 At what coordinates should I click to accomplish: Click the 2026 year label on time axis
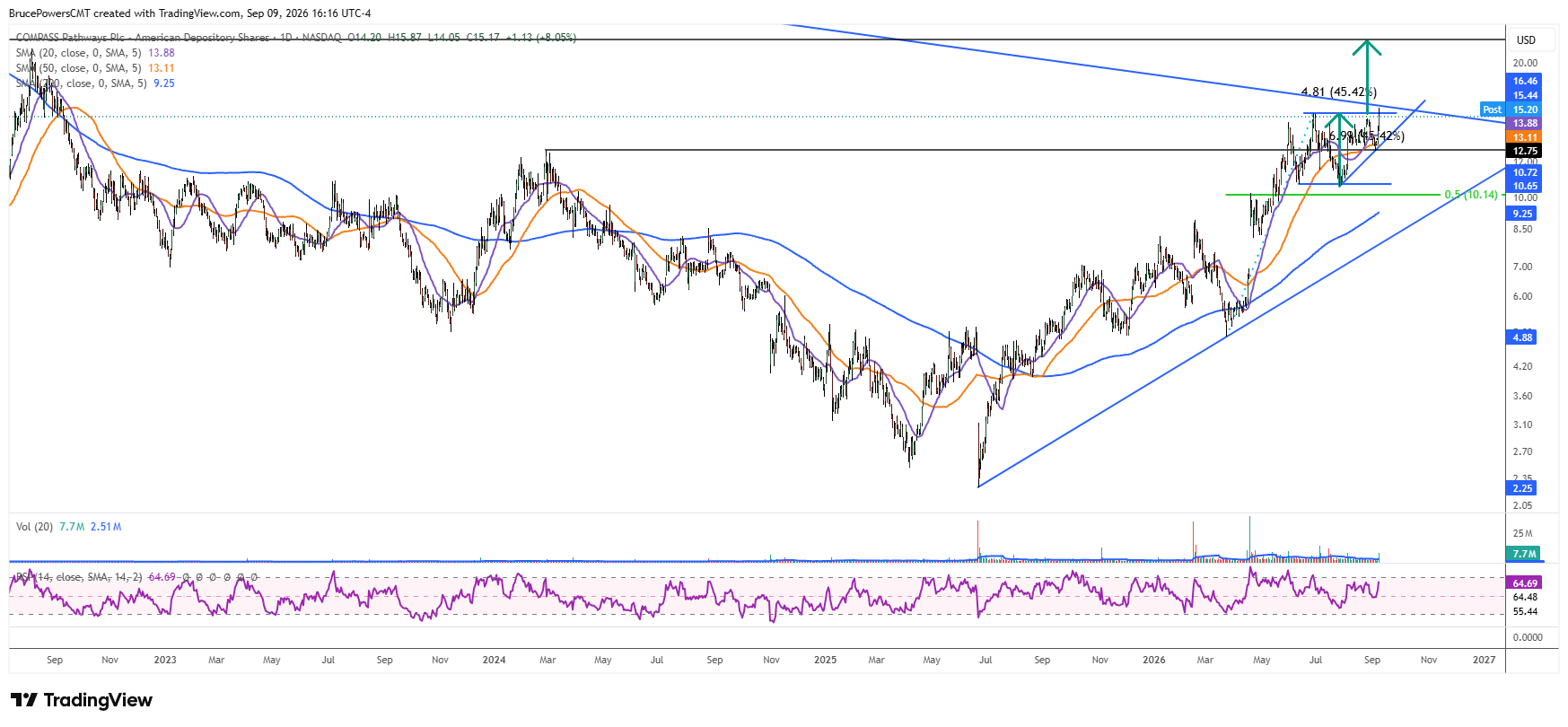1154,660
